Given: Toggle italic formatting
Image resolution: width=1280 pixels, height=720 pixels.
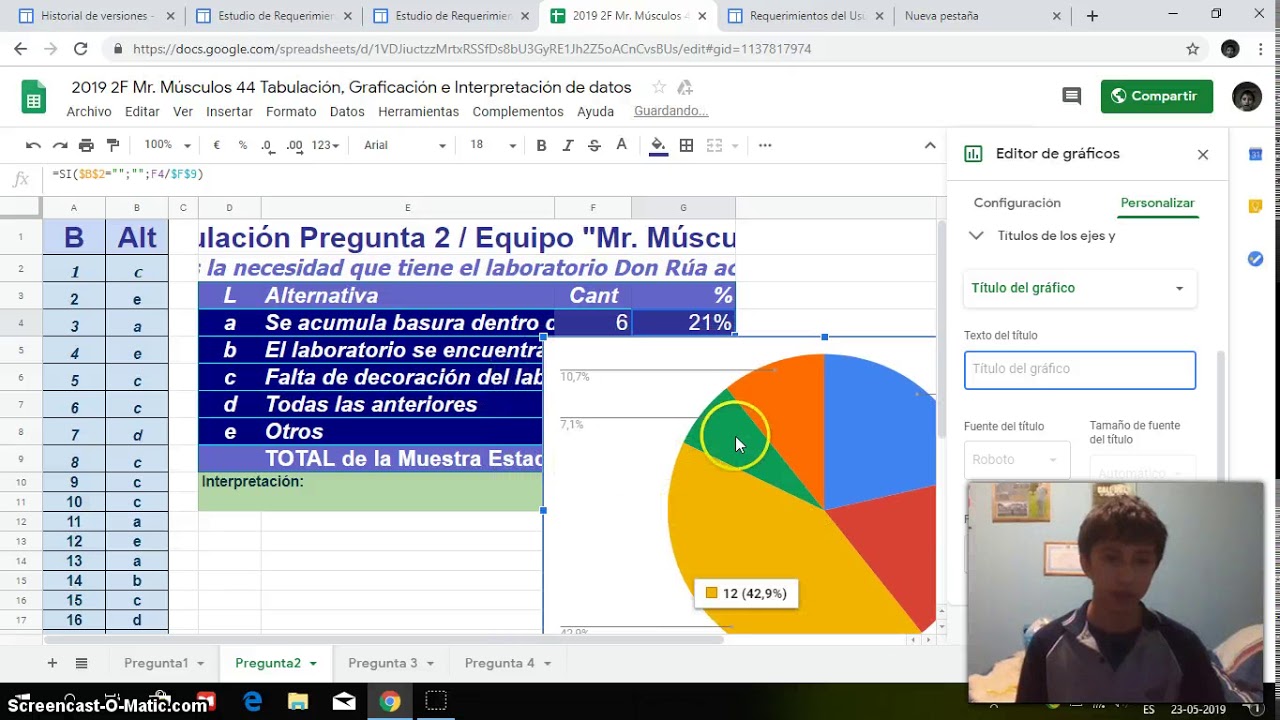Looking at the screenshot, I should [568, 145].
